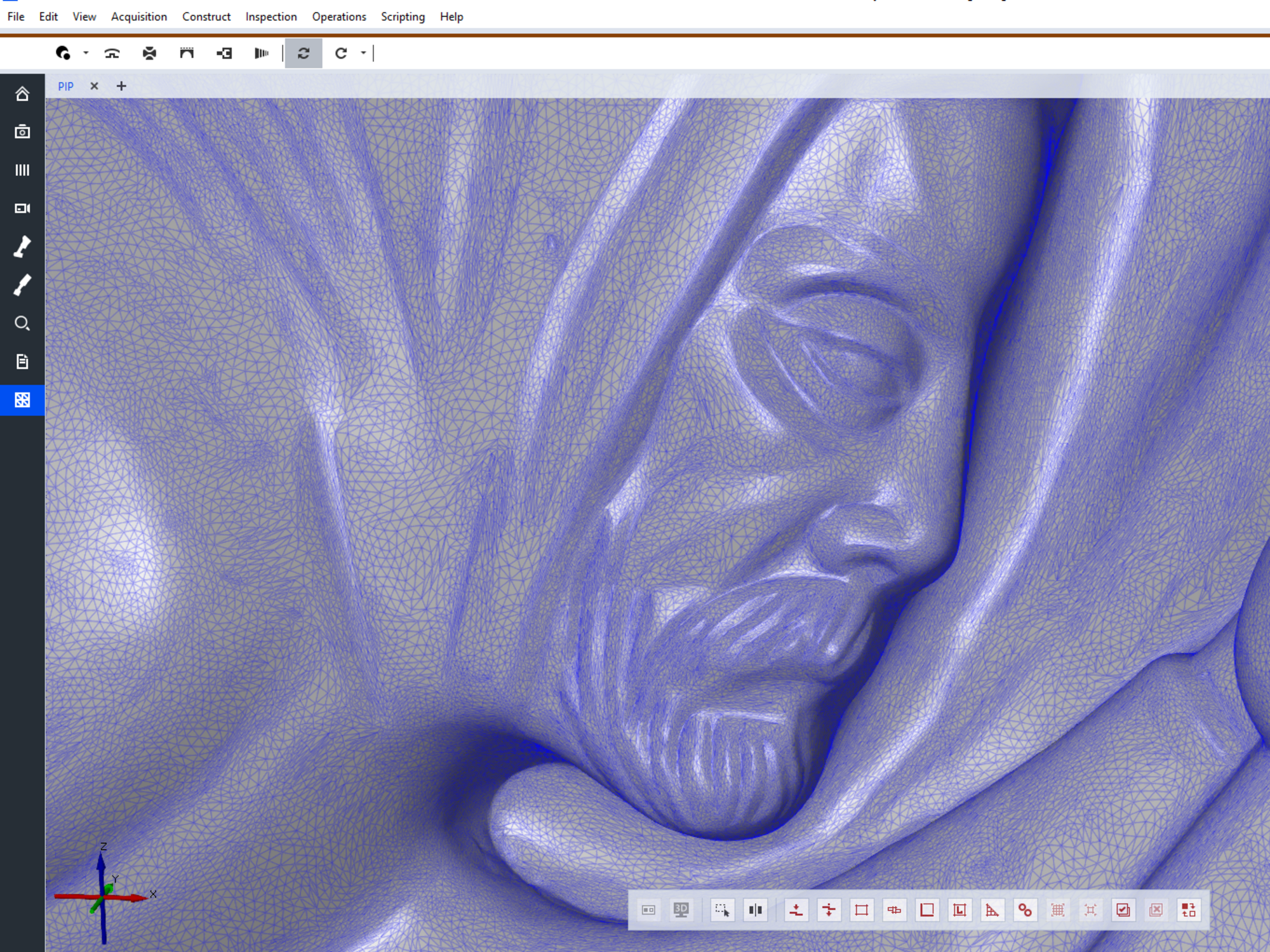Screen dimensions: 1270x952
Task: Click the plus button to add new tab
Action: point(121,86)
